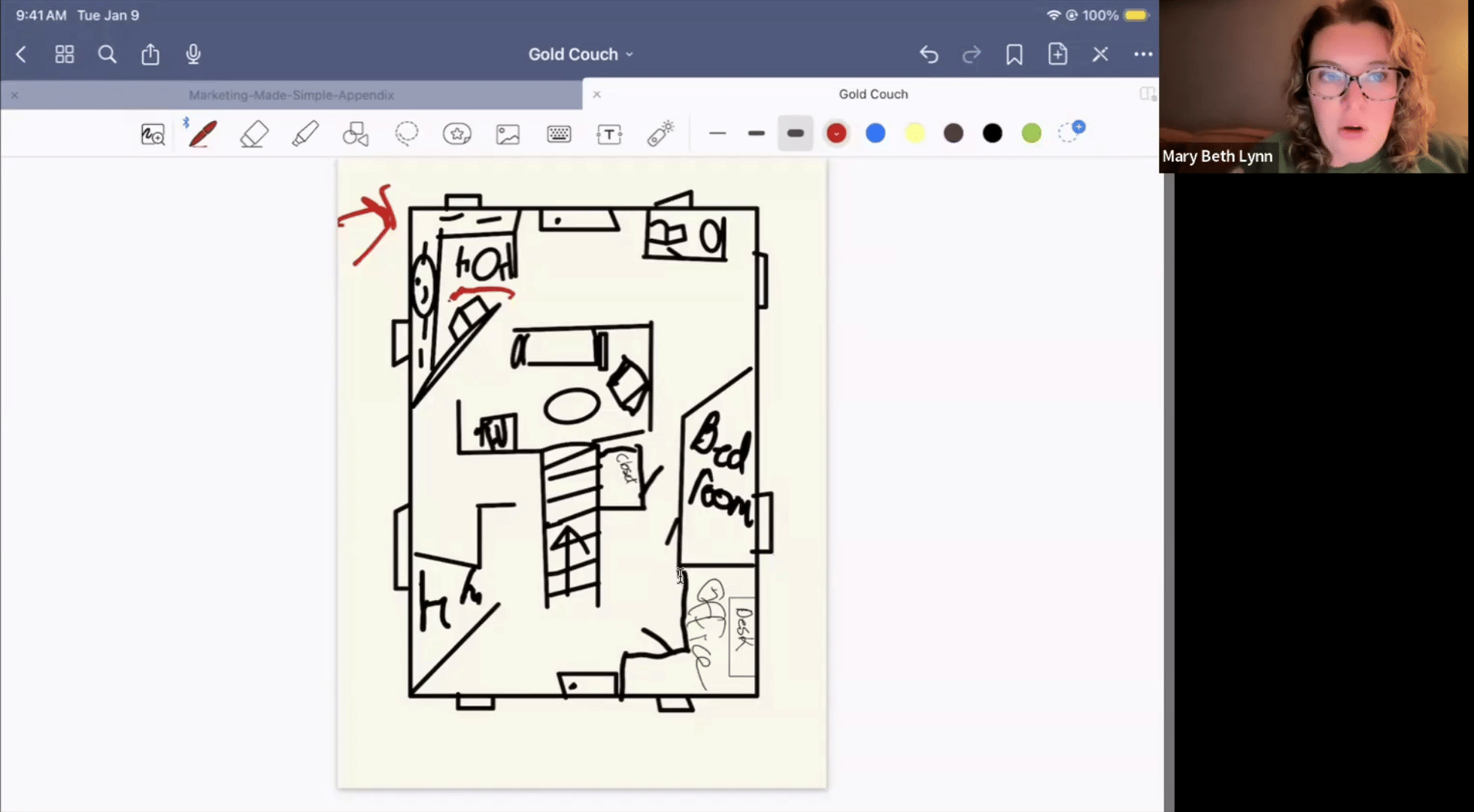Go back to the documents library
Image resolution: width=1474 pixels, height=812 pixels.
click(21, 54)
